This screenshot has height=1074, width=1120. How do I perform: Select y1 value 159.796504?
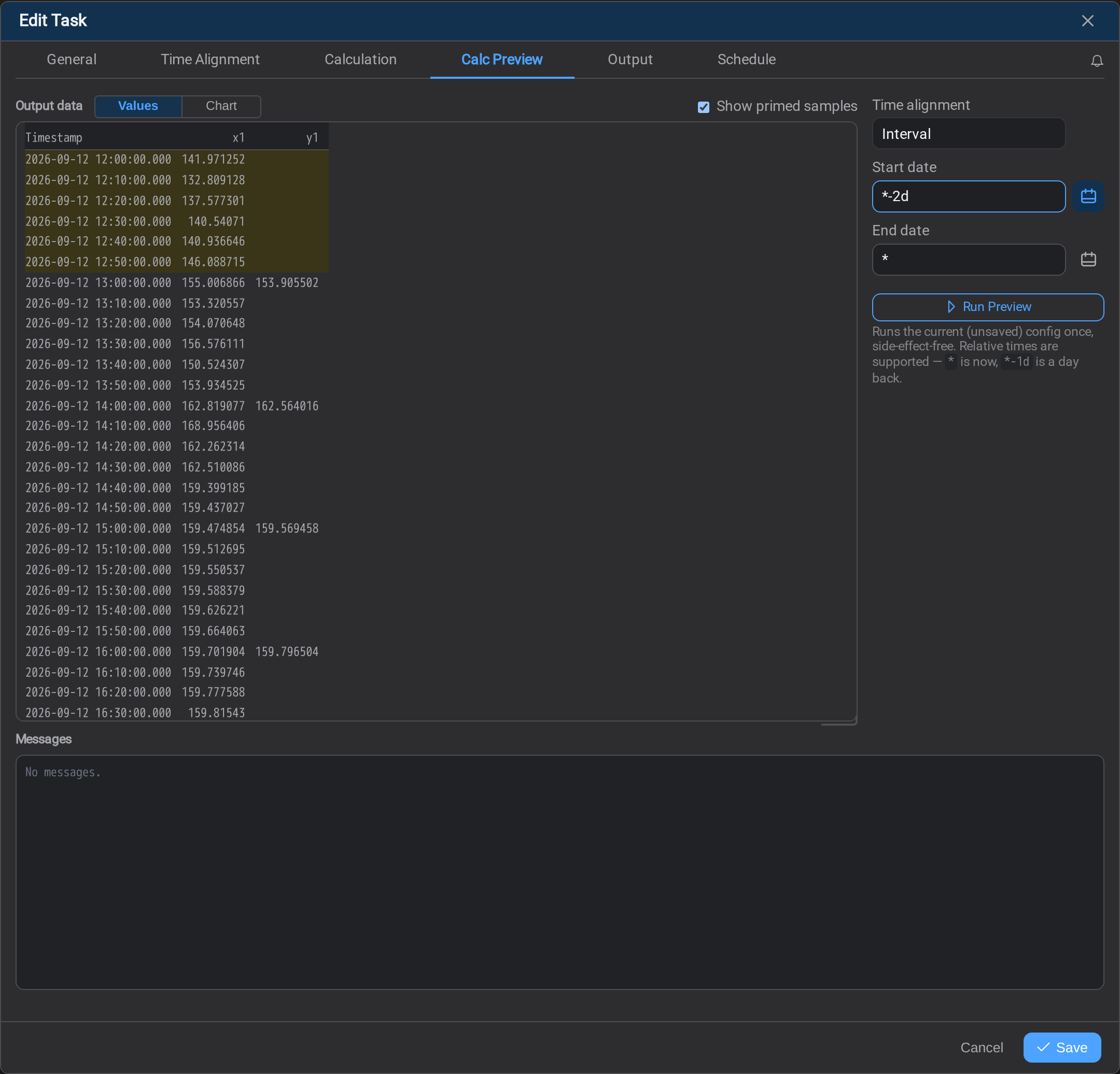[x=287, y=652]
